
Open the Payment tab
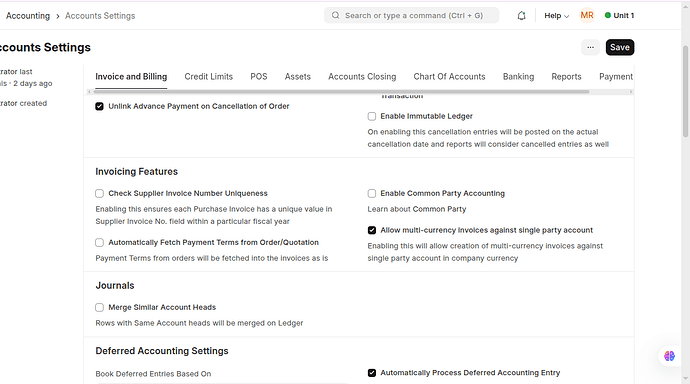[616, 77]
